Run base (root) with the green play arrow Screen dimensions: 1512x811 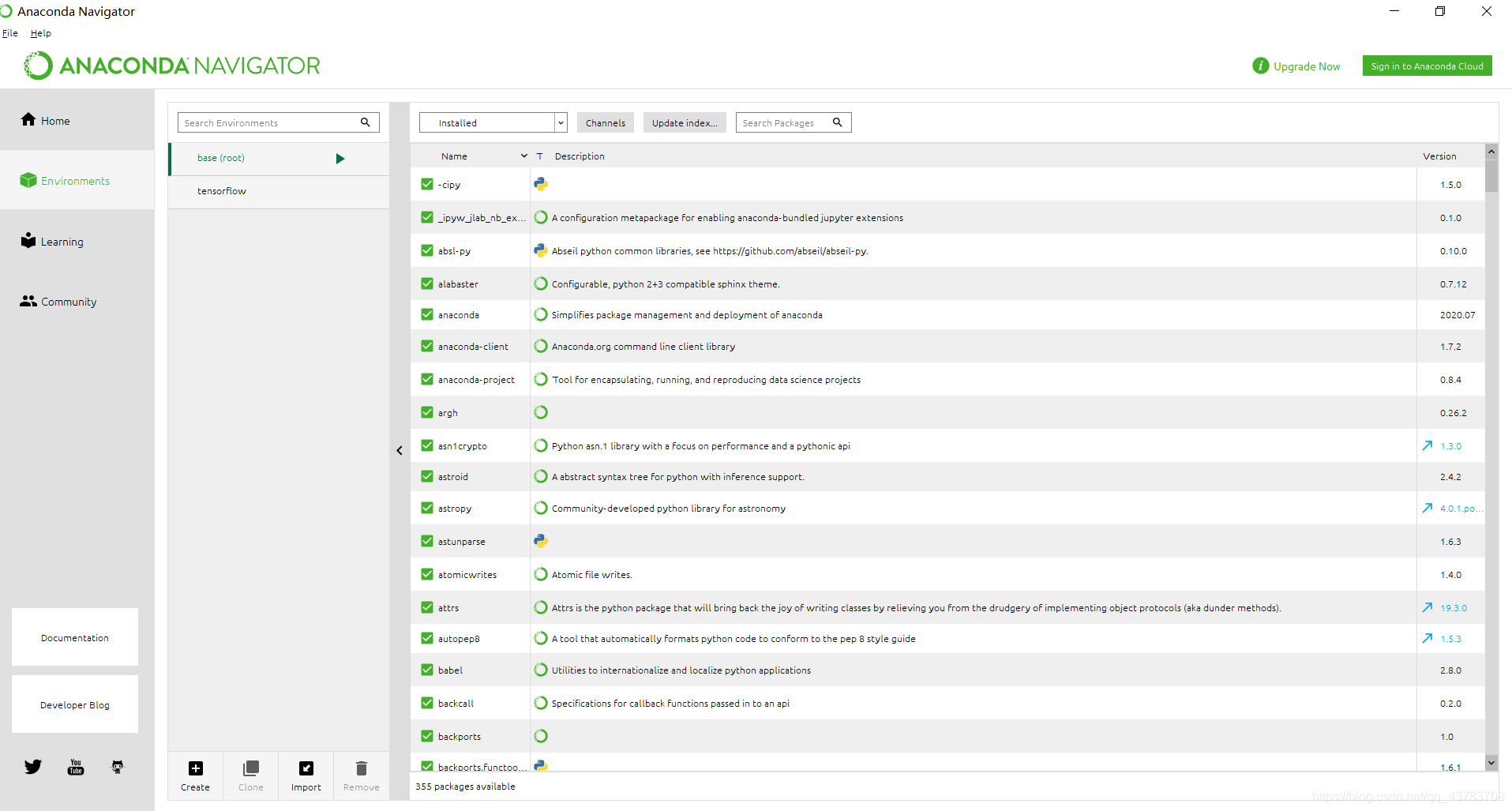click(340, 159)
